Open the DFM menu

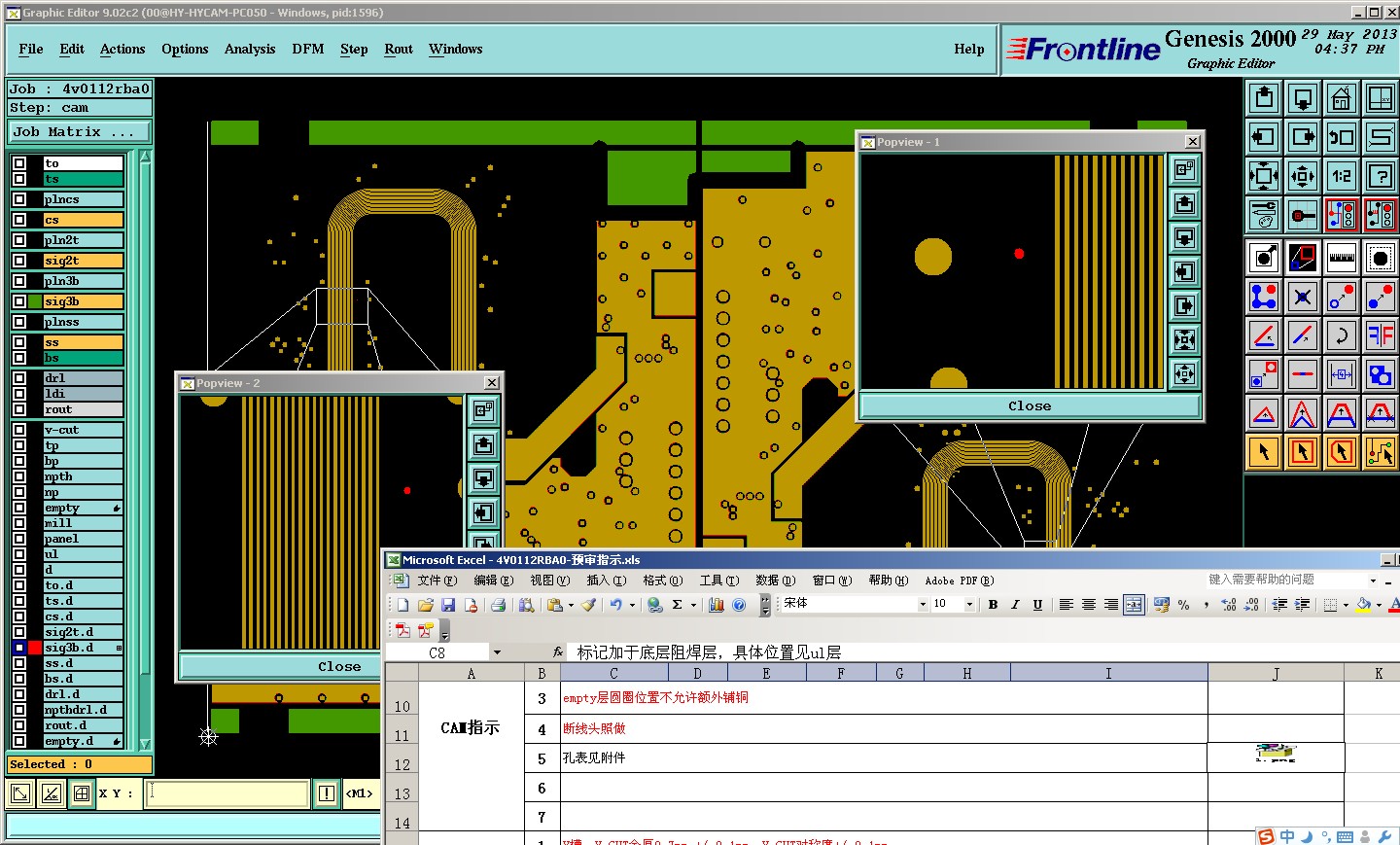tap(308, 49)
